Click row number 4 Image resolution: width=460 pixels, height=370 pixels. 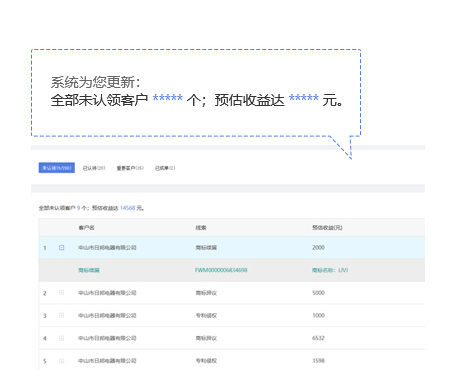click(x=45, y=338)
